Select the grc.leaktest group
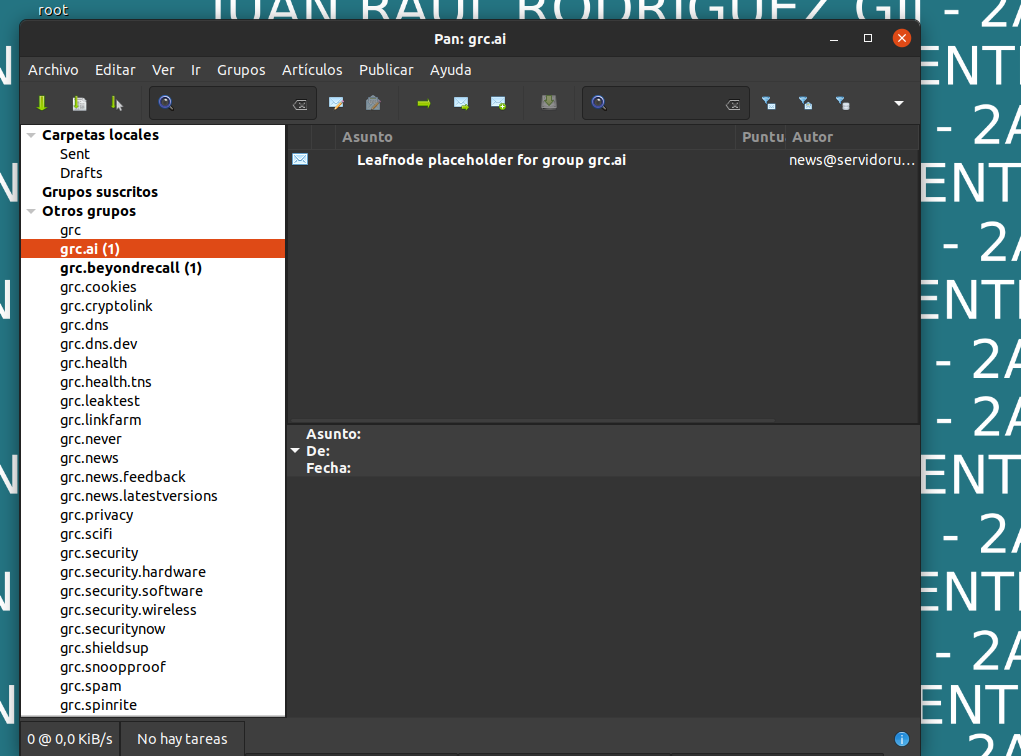The image size is (1021, 756). tap(100, 400)
